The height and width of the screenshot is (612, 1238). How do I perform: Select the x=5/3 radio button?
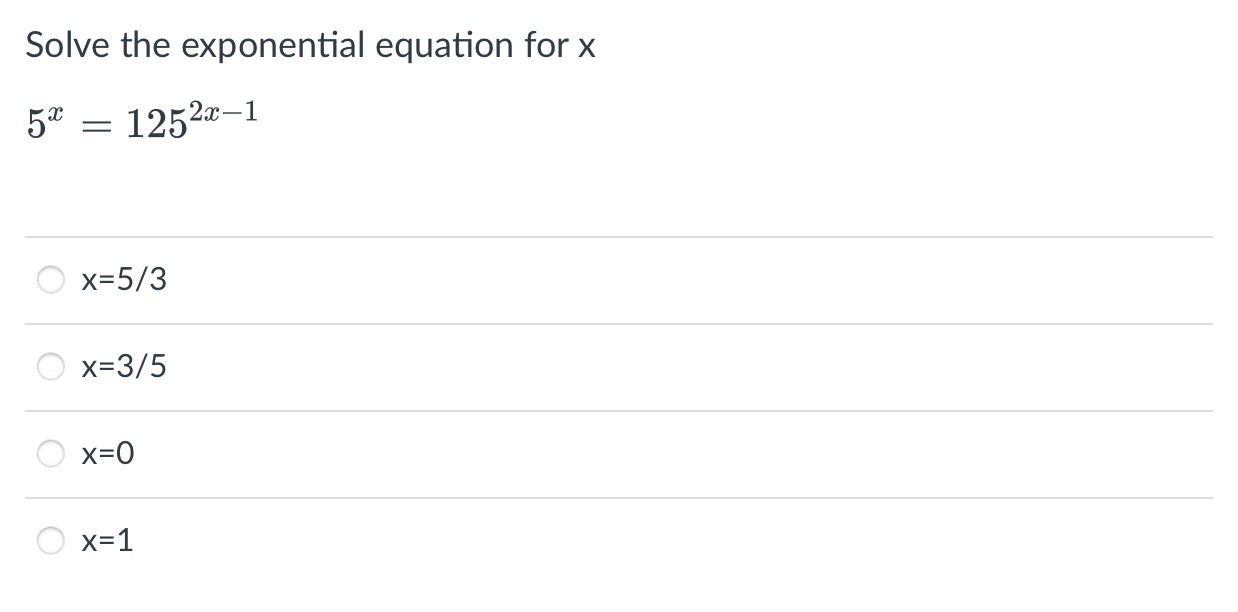pos(52,281)
